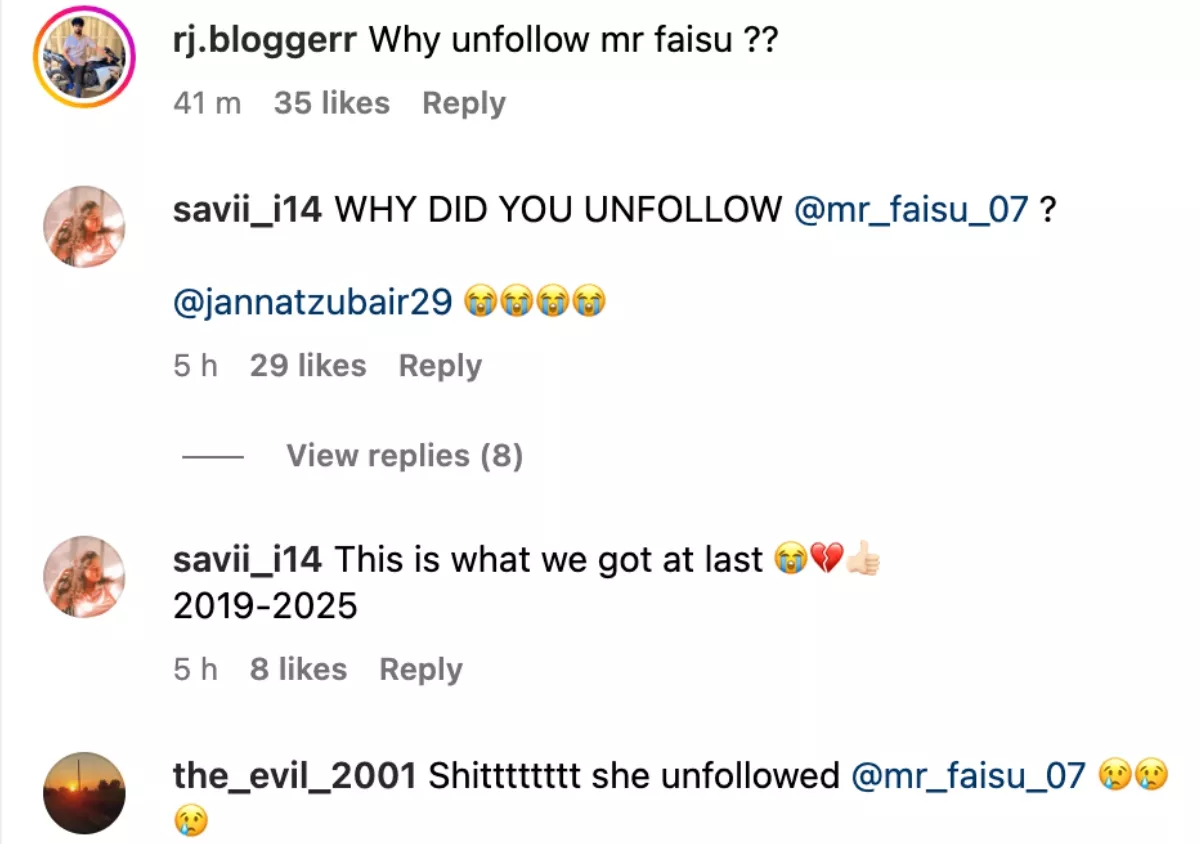The image size is (1200, 844).
Task: Open the_evil_2001's sunset profile picture
Action: [84, 793]
